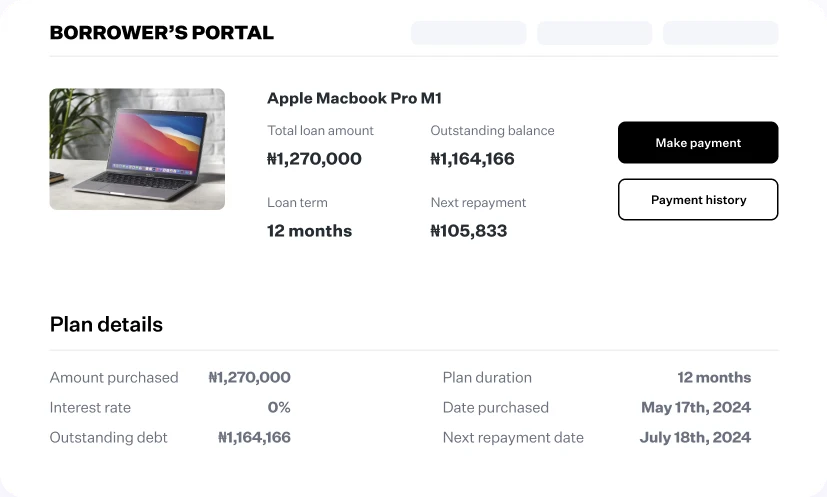827x497 pixels.
Task: Click the Plan details heading
Action: click(x=106, y=324)
